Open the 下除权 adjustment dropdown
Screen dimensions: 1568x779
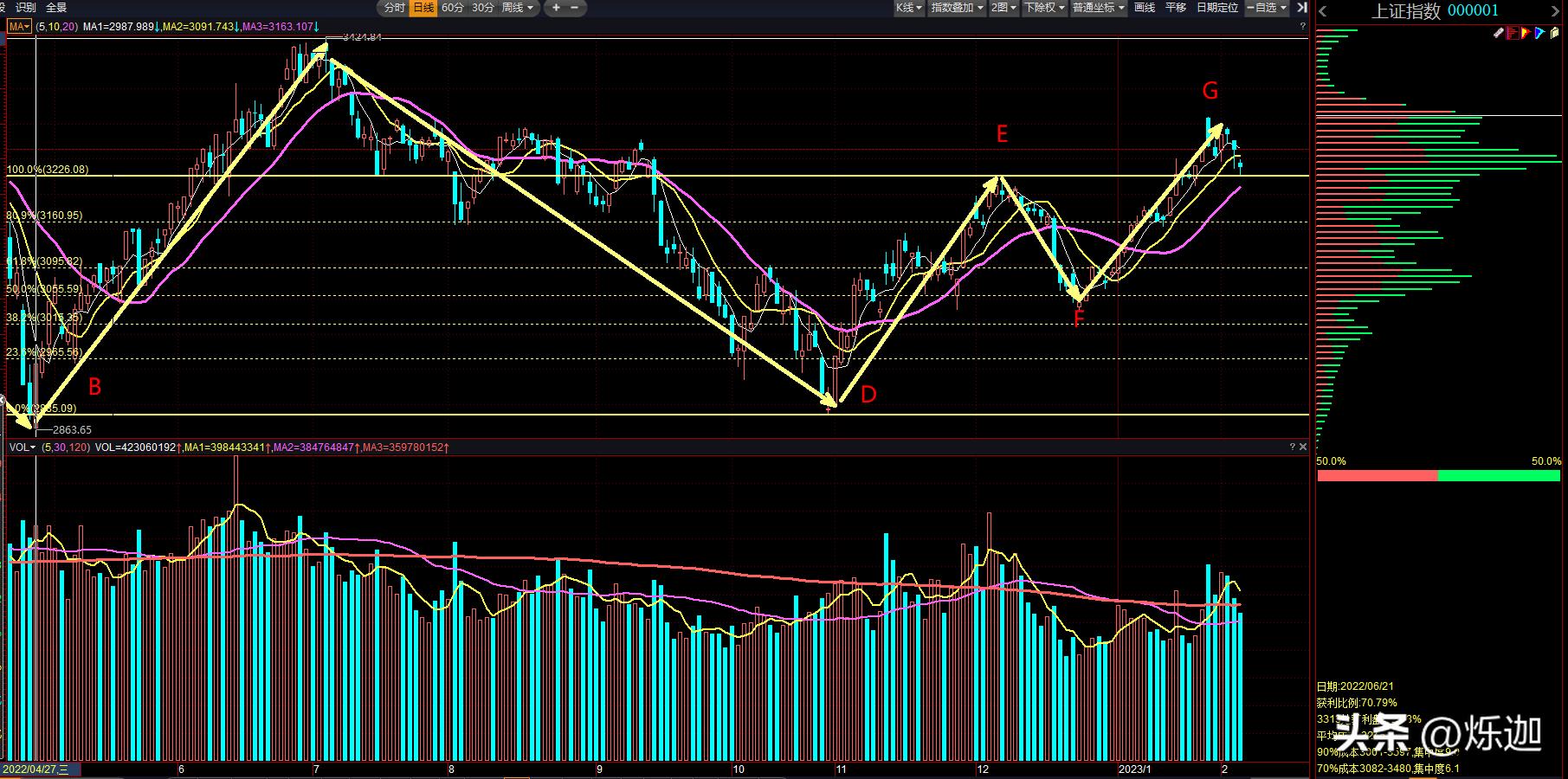(x=1043, y=8)
